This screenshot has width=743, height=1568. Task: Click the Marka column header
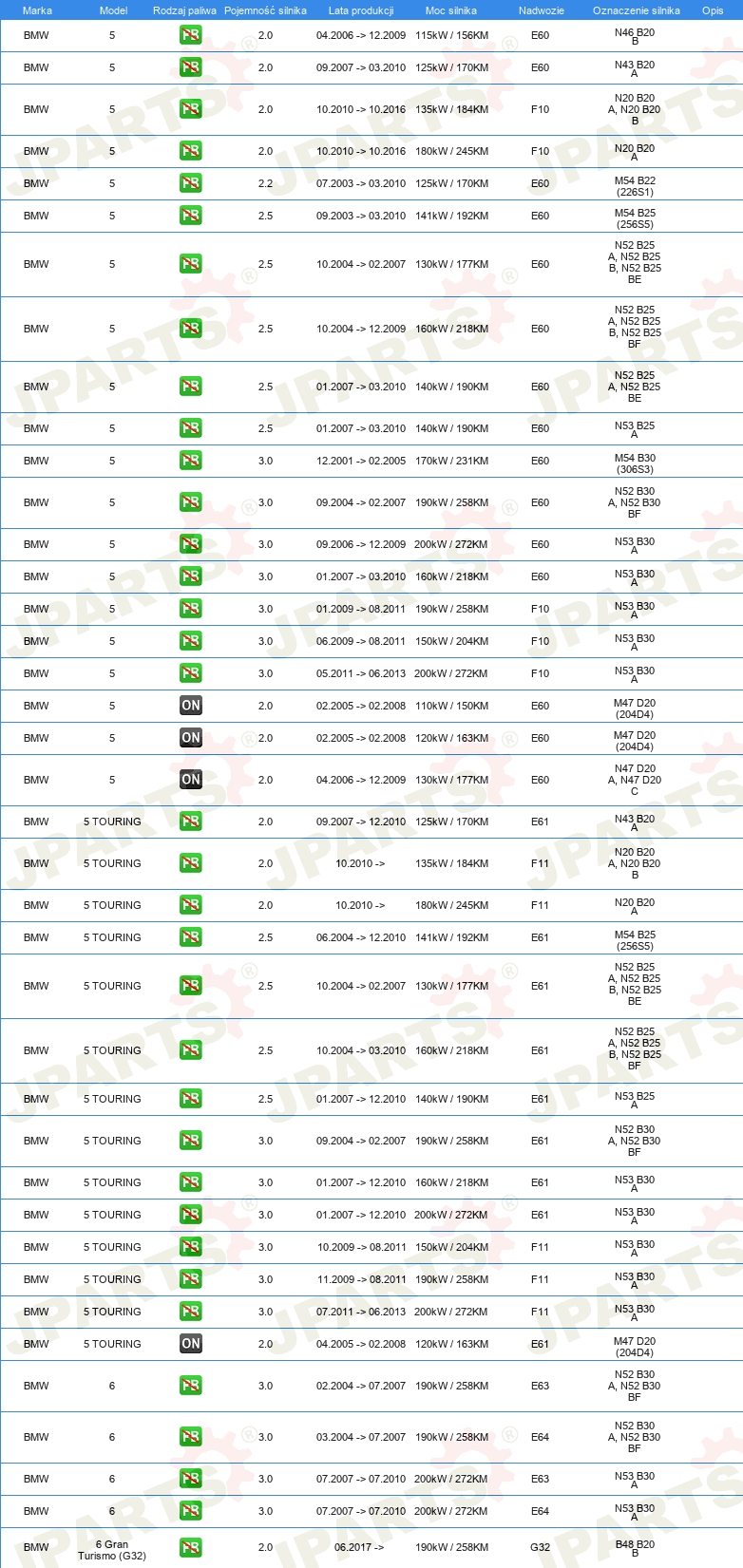pos(37,10)
